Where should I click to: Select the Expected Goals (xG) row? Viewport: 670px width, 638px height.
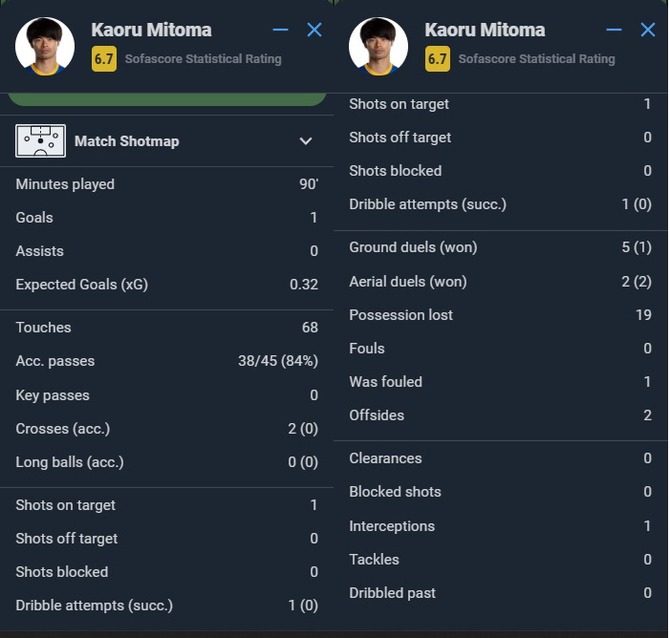click(x=167, y=284)
